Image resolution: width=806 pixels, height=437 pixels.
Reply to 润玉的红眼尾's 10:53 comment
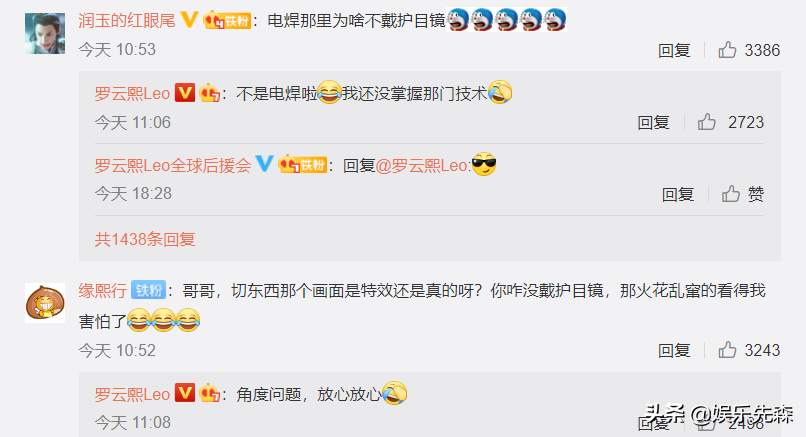(x=674, y=50)
